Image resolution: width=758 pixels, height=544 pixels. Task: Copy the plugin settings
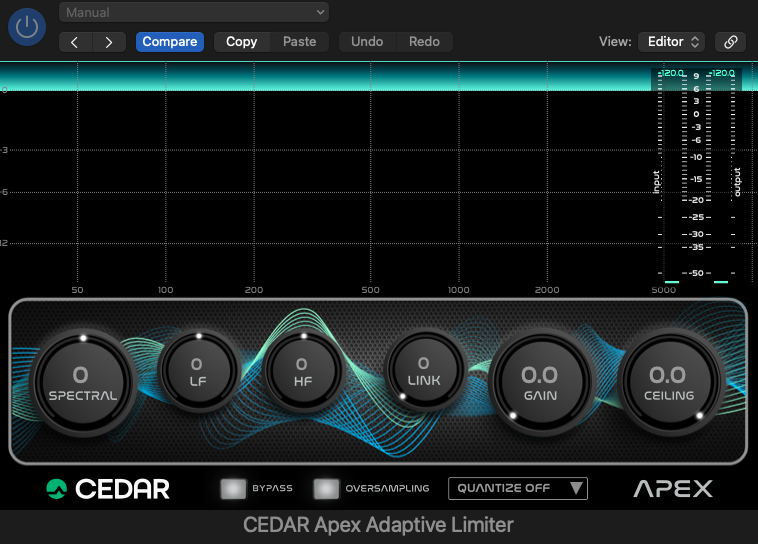[242, 42]
